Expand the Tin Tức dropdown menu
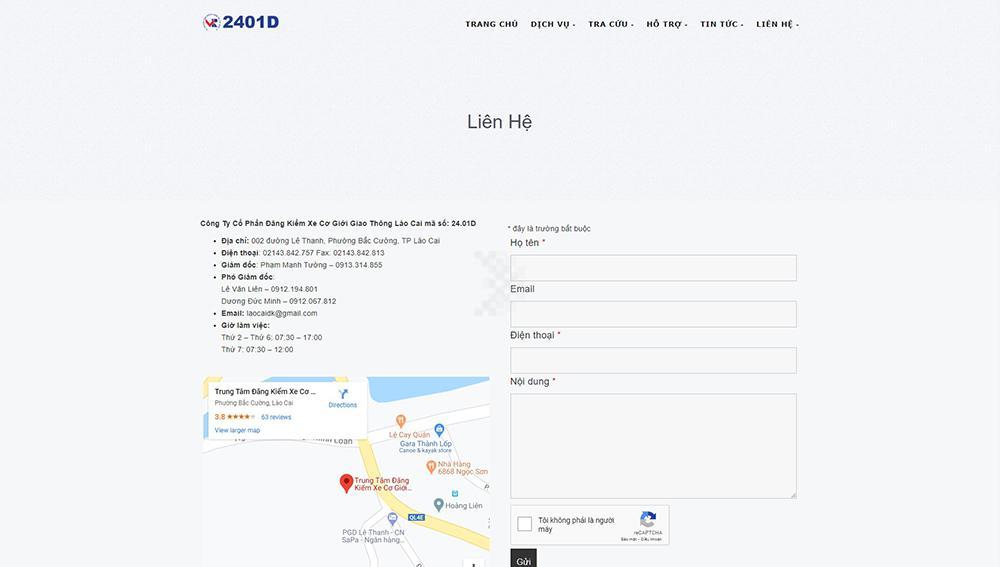Viewport: 1000px width, 567px height. (x=721, y=24)
